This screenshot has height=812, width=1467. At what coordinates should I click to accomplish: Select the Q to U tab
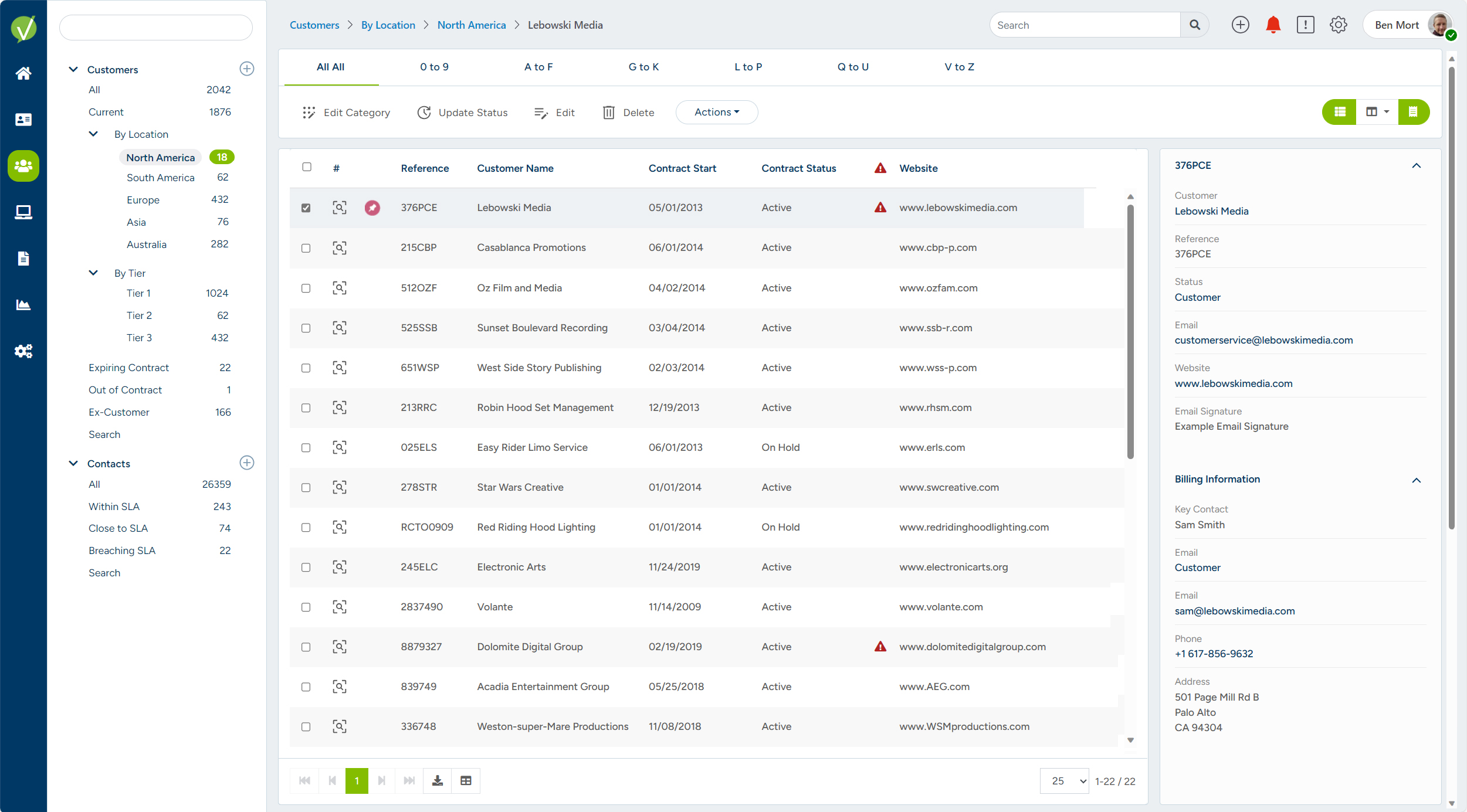click(853, 67)
